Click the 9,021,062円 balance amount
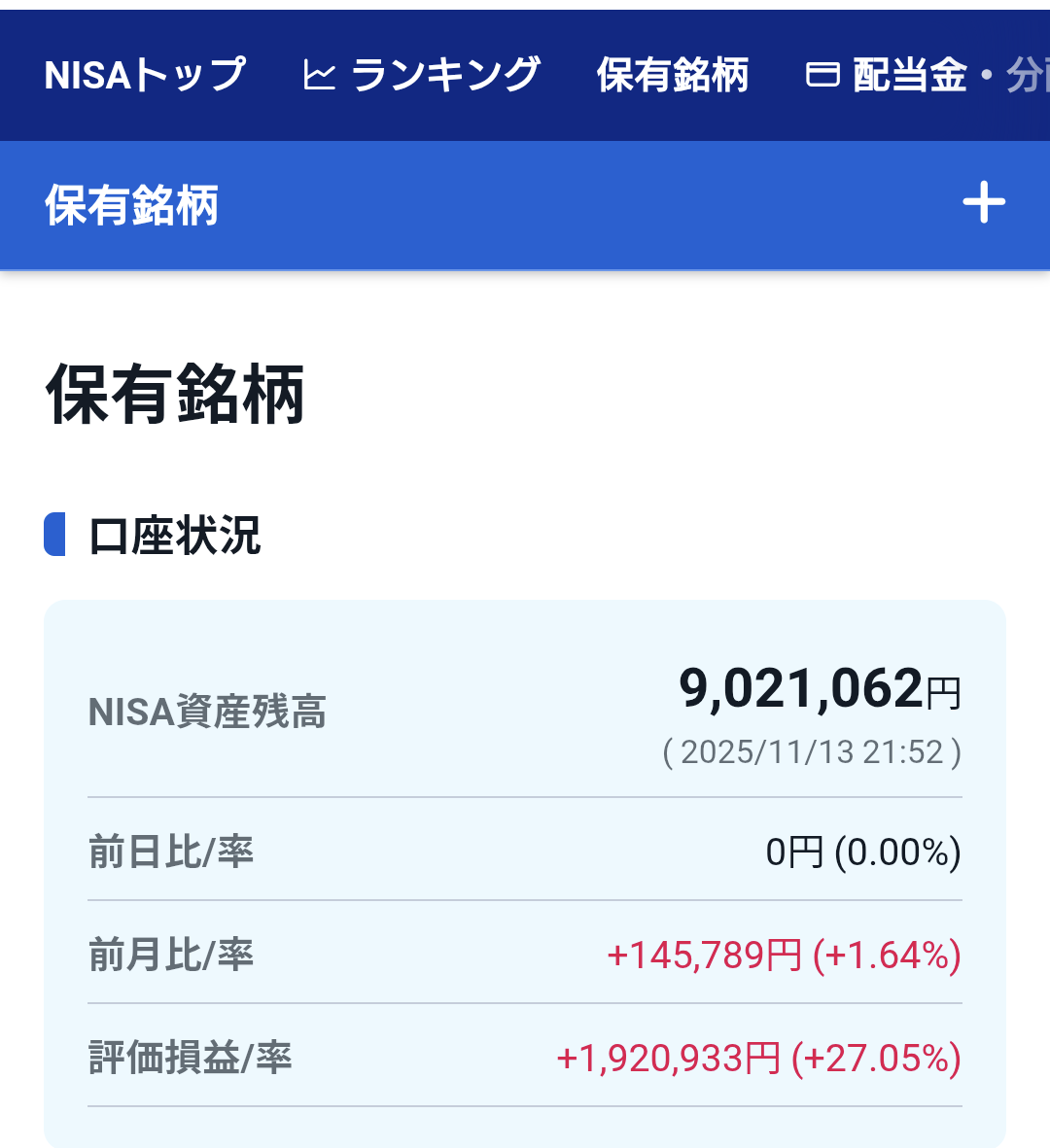The image size is (1050, 1148). [820, 689]
